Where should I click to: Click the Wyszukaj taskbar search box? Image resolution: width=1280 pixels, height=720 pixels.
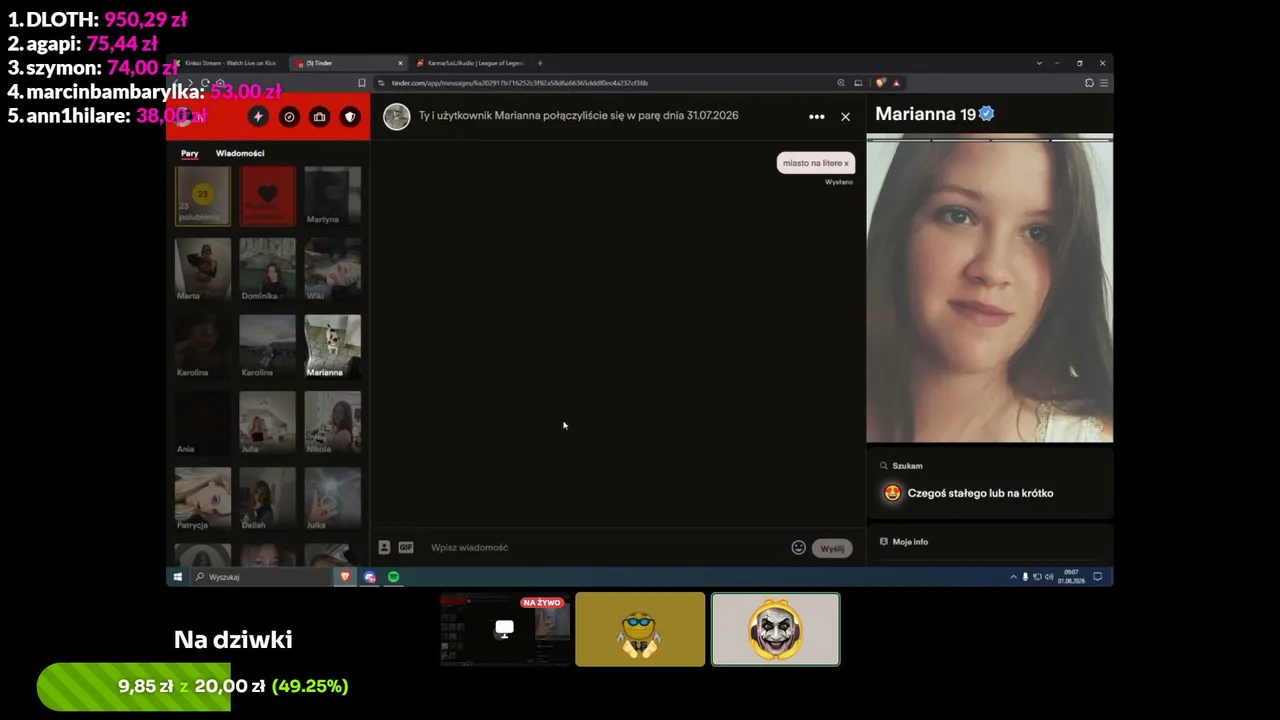pos(262,577)
